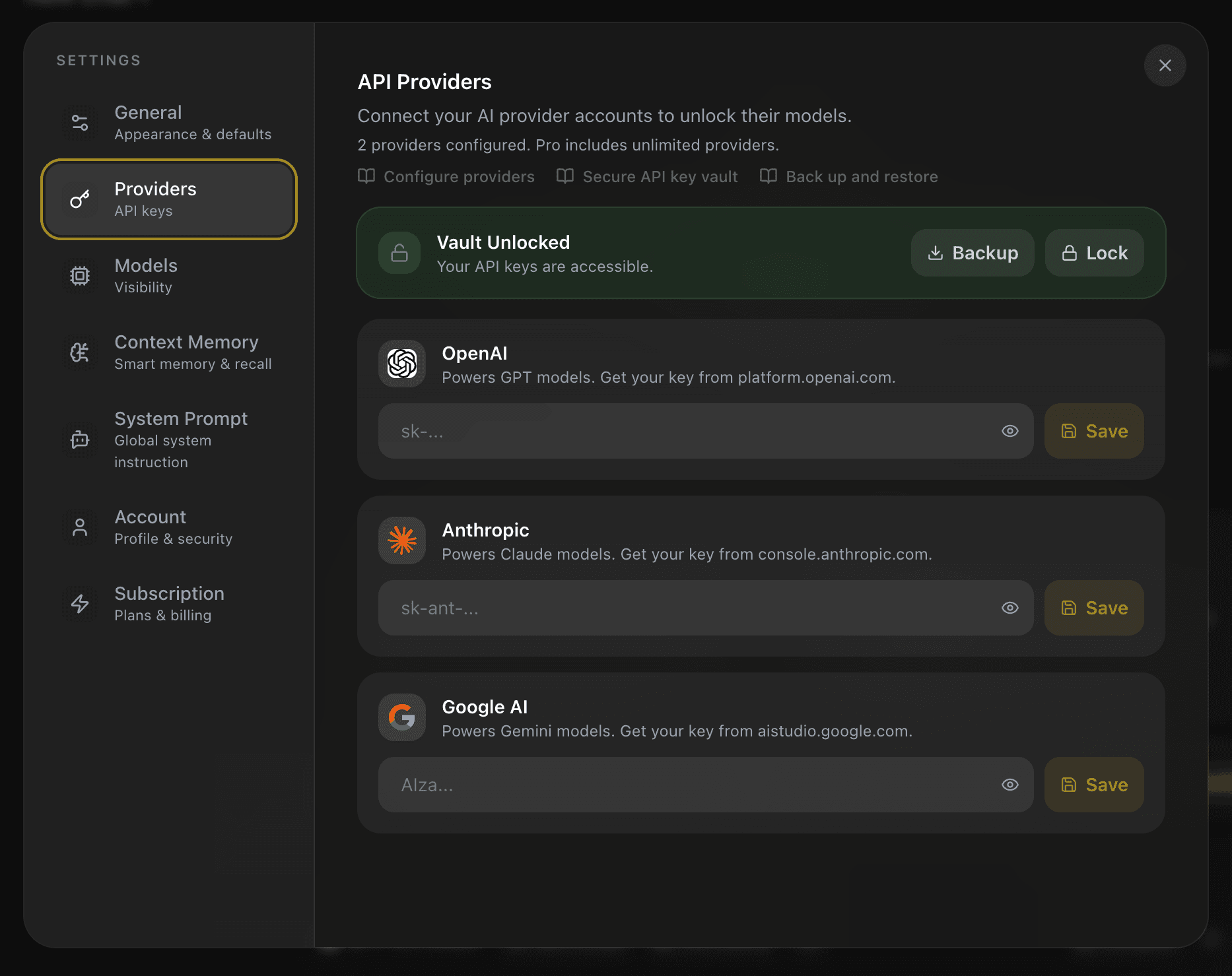
Task: Select the Providers API keys tab
Action: [x=169, y=199]
